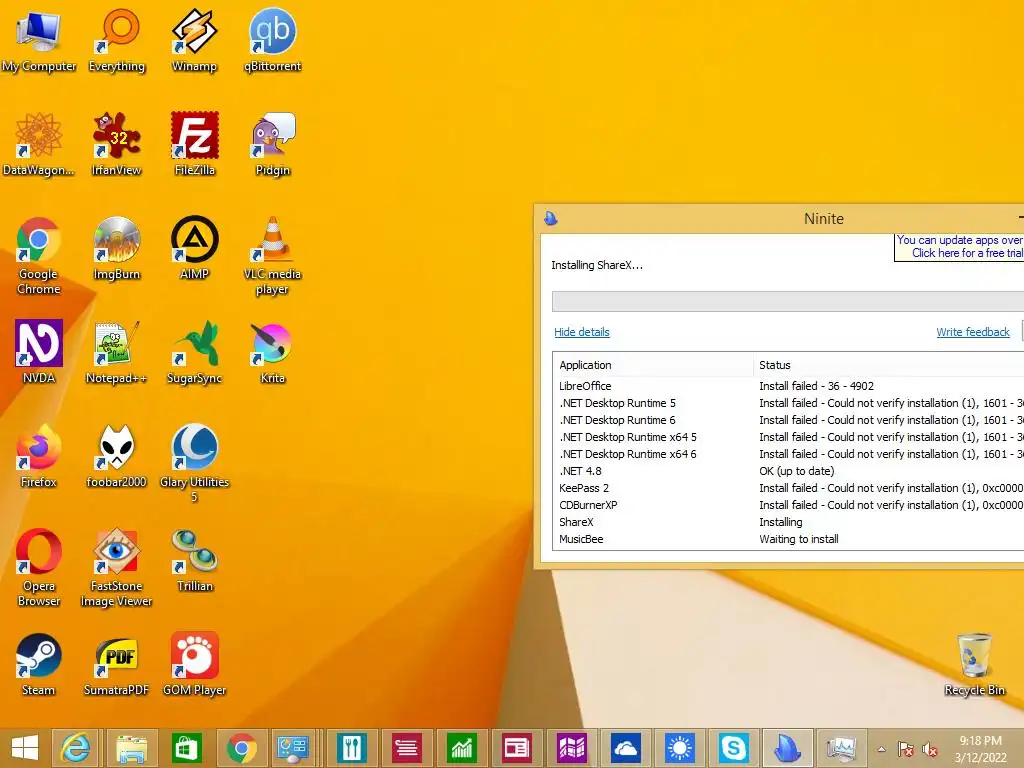Open the Food & Drink taskbar app
Screen dimensions: 1024x768
(351, 748)
